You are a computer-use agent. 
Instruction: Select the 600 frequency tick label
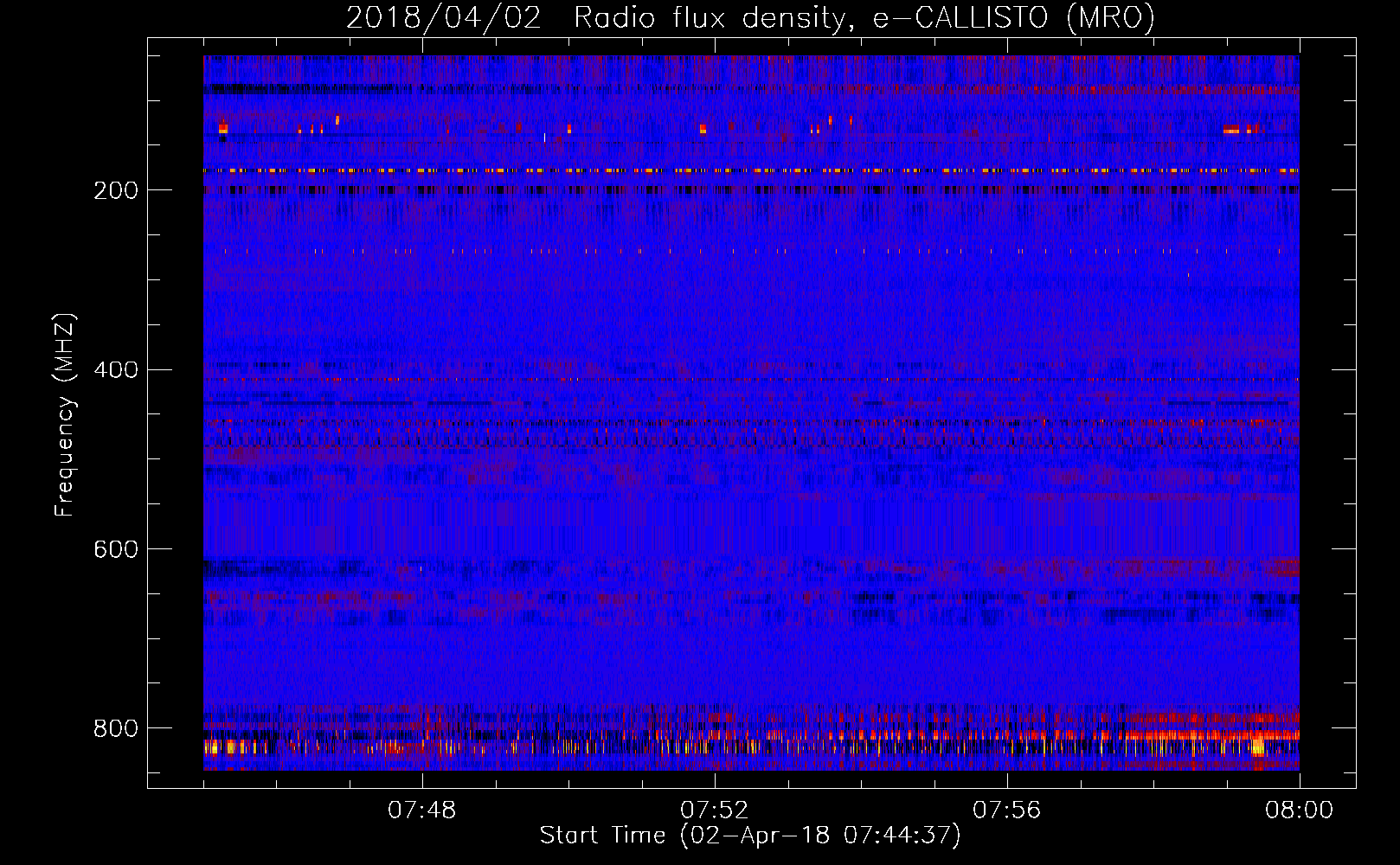click(116, 550)
